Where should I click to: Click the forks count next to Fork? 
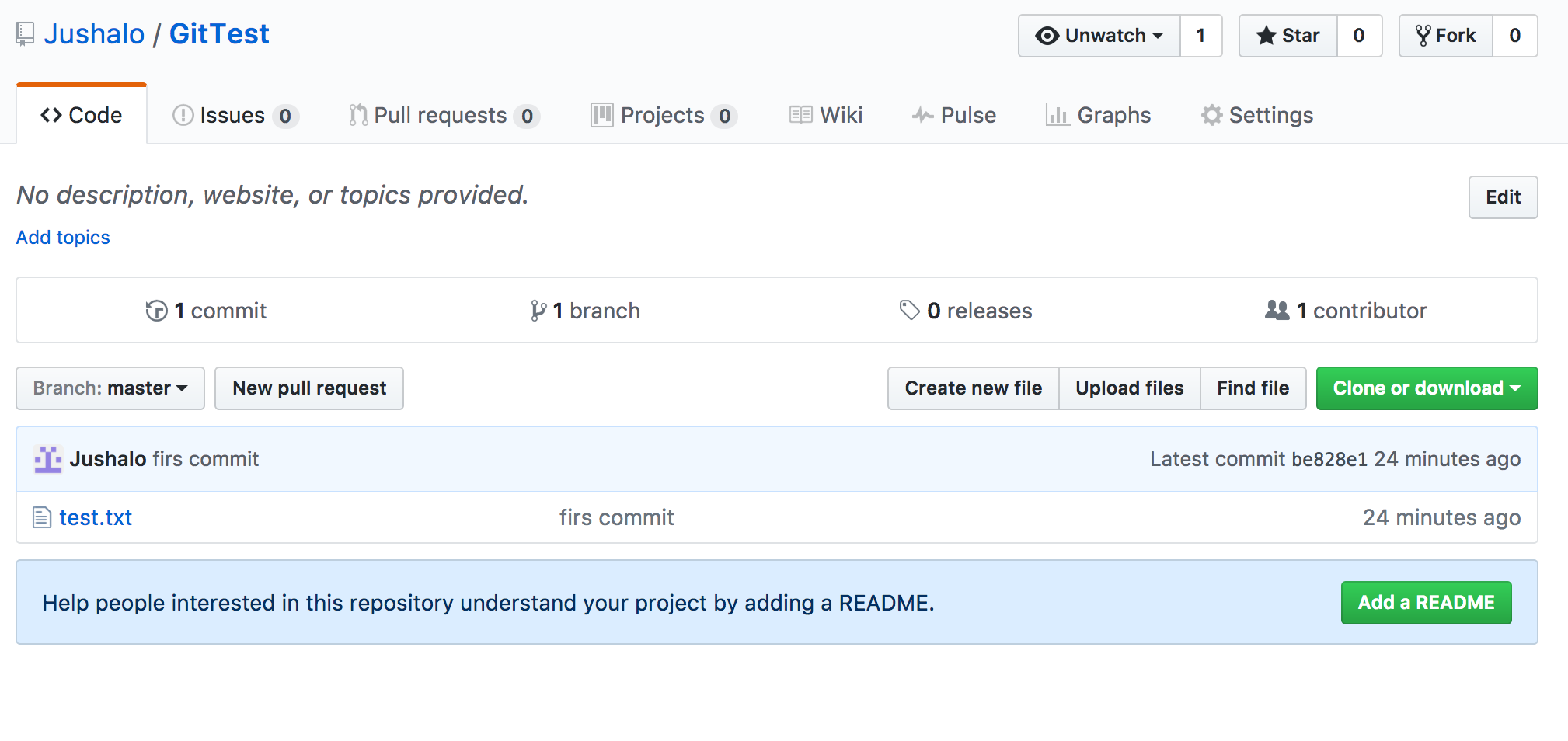coord(1514,36)
